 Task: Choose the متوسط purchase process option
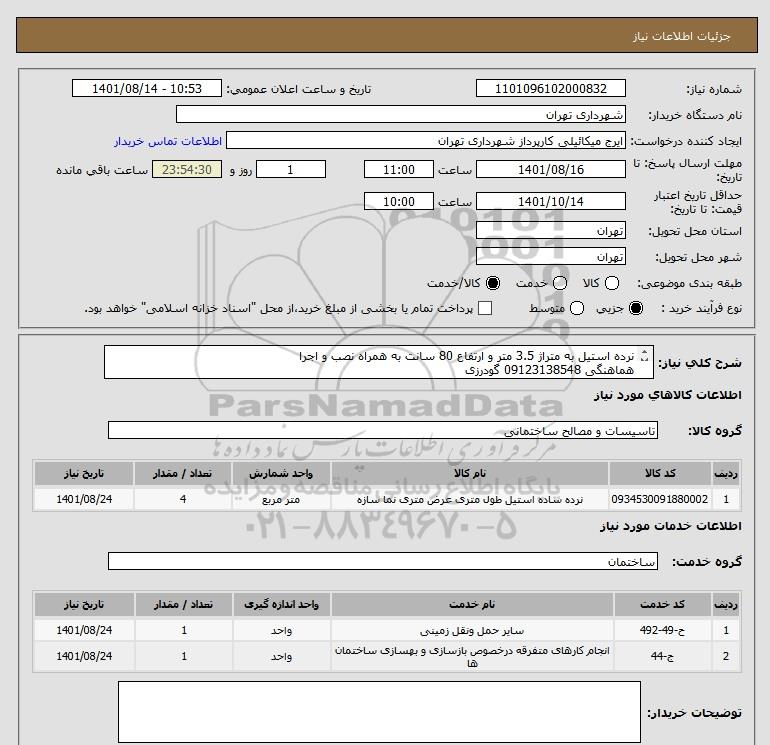pos(577,308)
